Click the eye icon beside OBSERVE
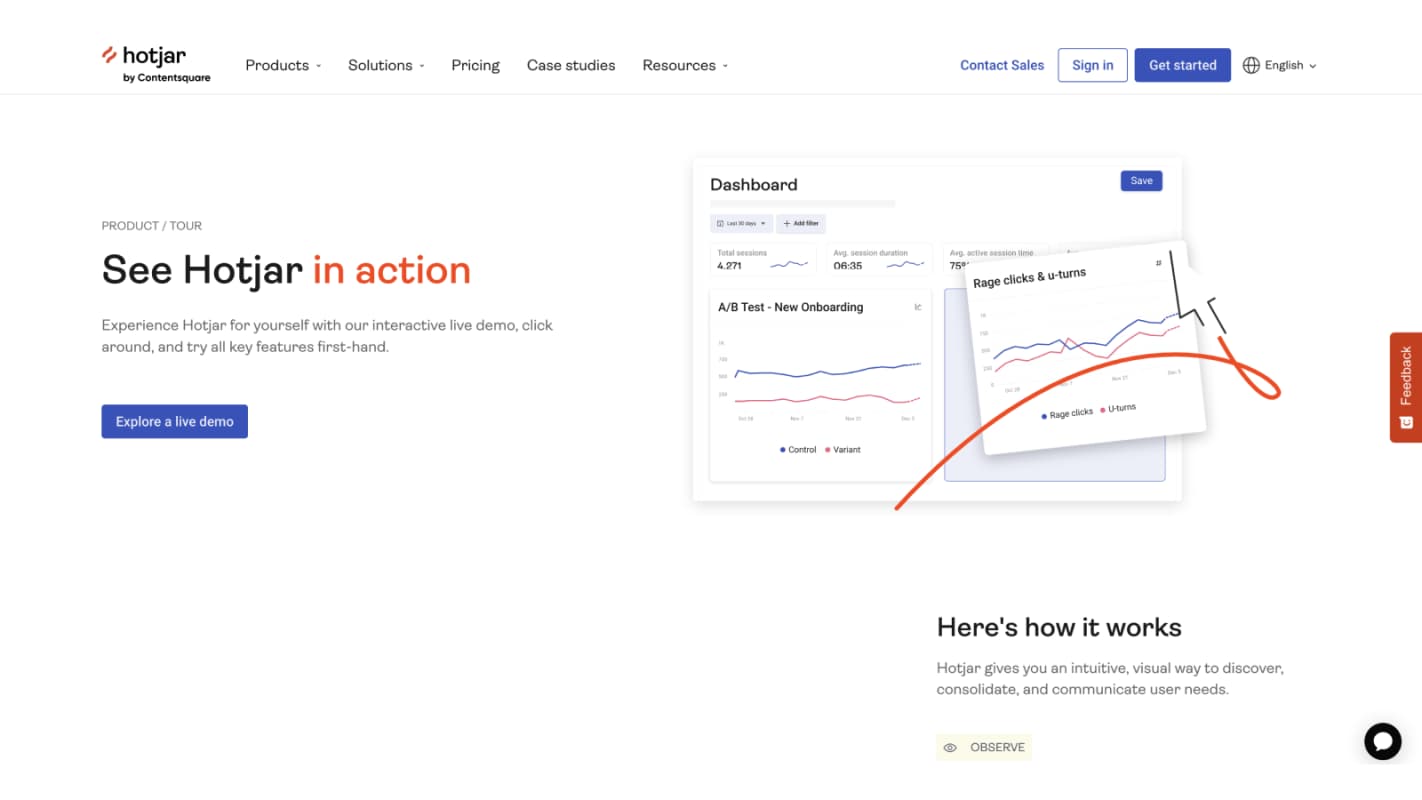The height and width of the screenshot is (800, 1422). click(950, 748)
